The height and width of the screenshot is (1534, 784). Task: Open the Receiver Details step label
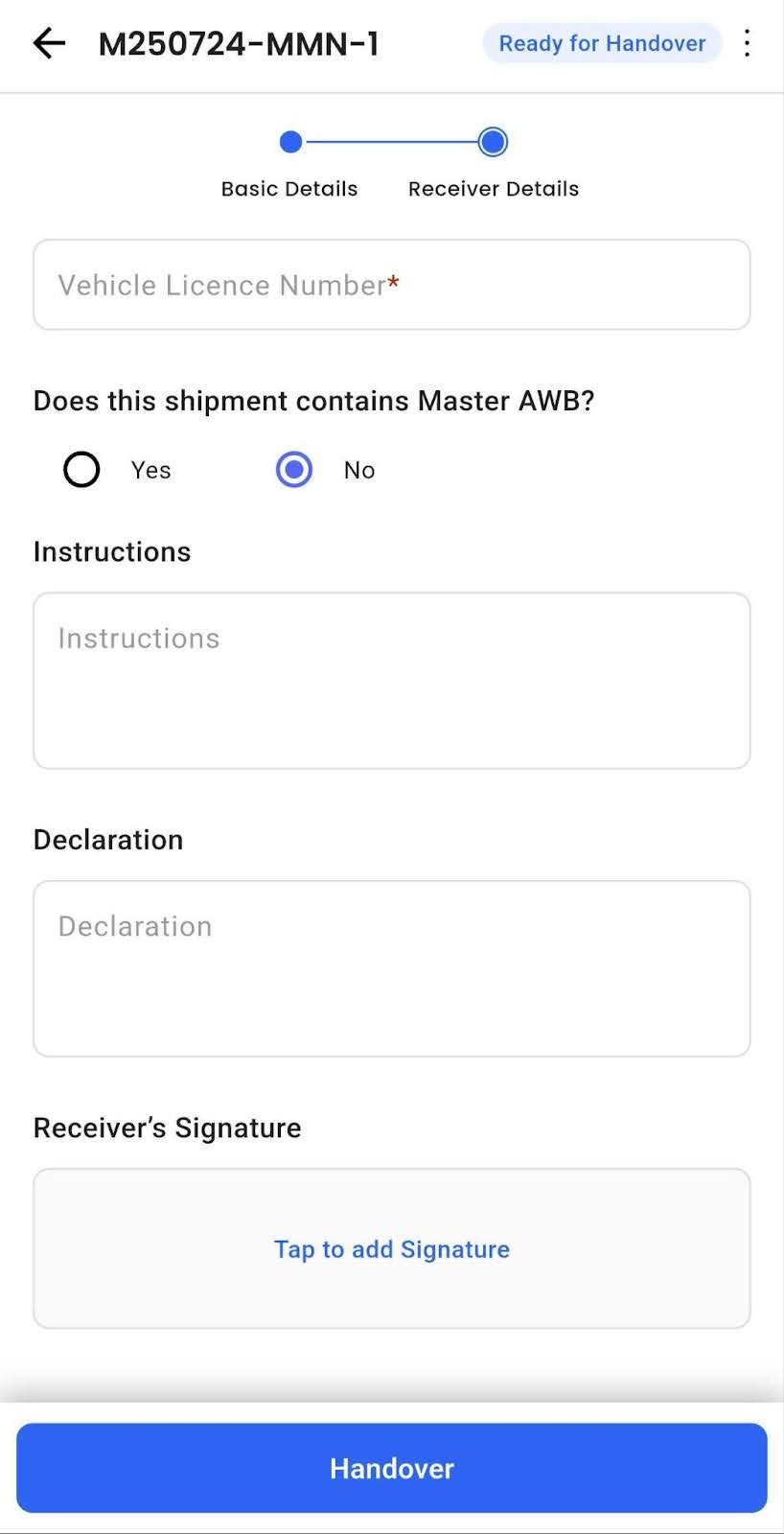click(x=494, y=189)
